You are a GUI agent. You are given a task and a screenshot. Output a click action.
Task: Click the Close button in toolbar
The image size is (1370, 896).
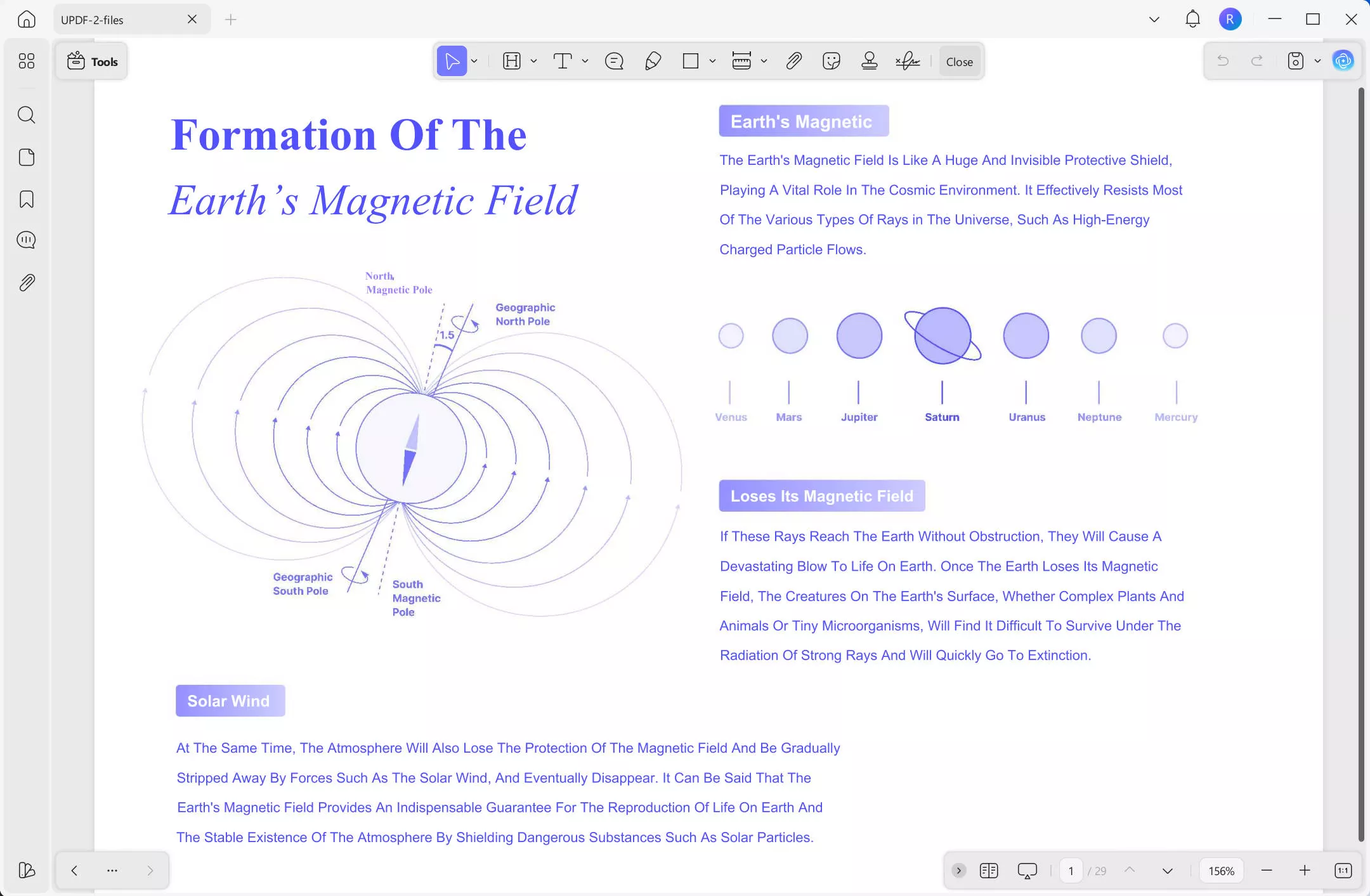[959, 62]
